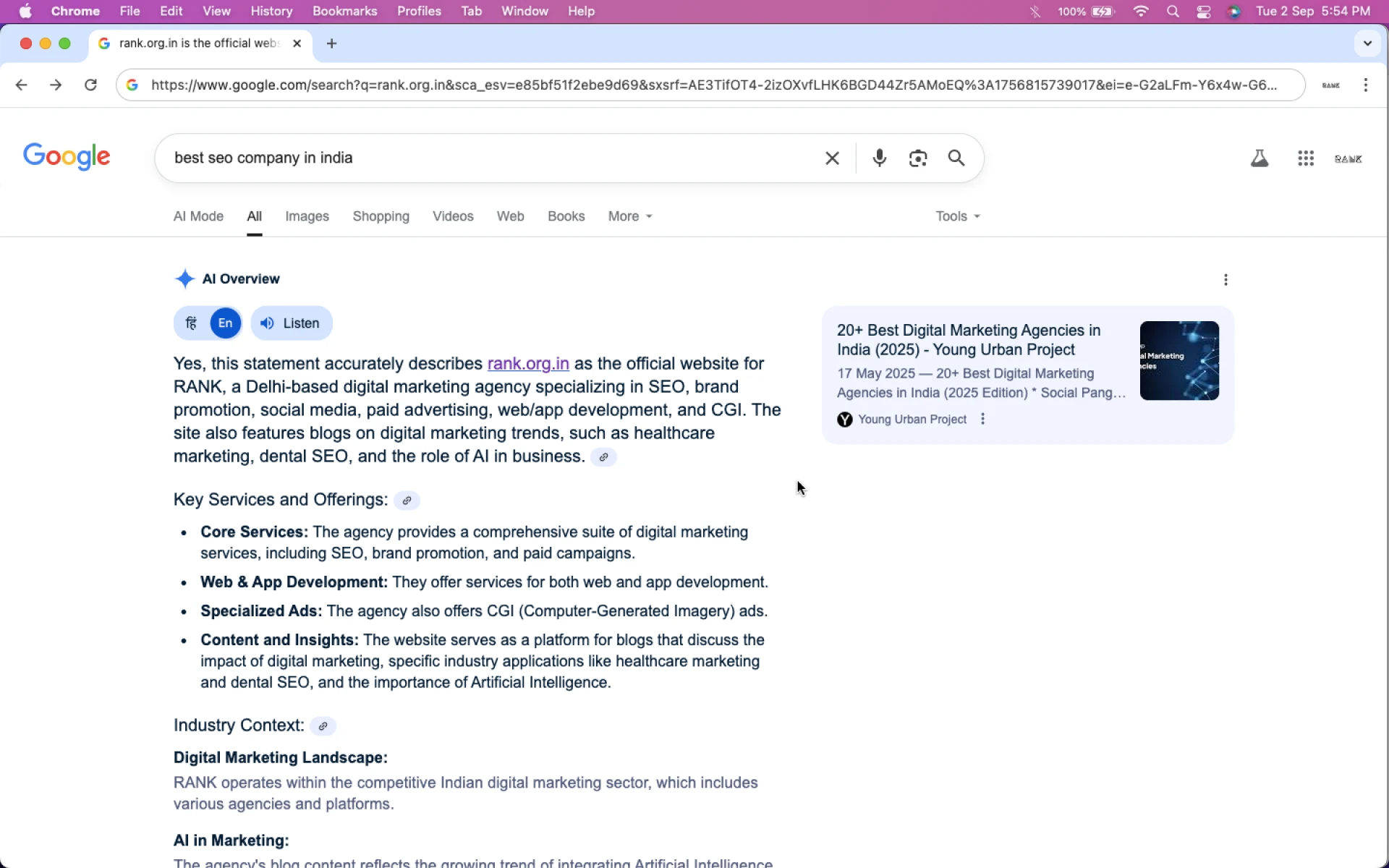Click the magnifier search submit icon
Screen dimensions: 1389x868
click(x=956, y=158)
